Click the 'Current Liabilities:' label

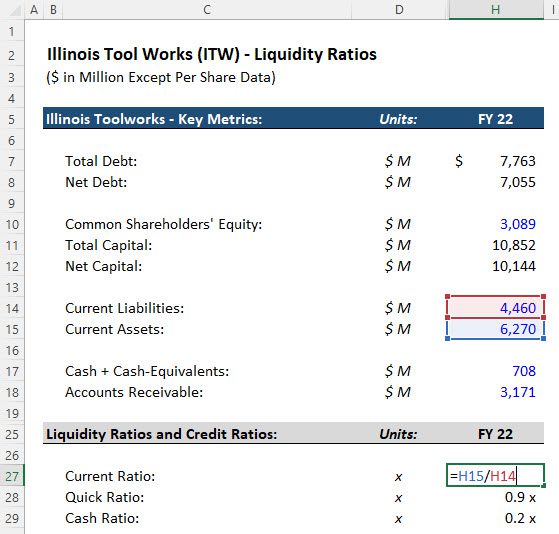(x=125, y=308)
